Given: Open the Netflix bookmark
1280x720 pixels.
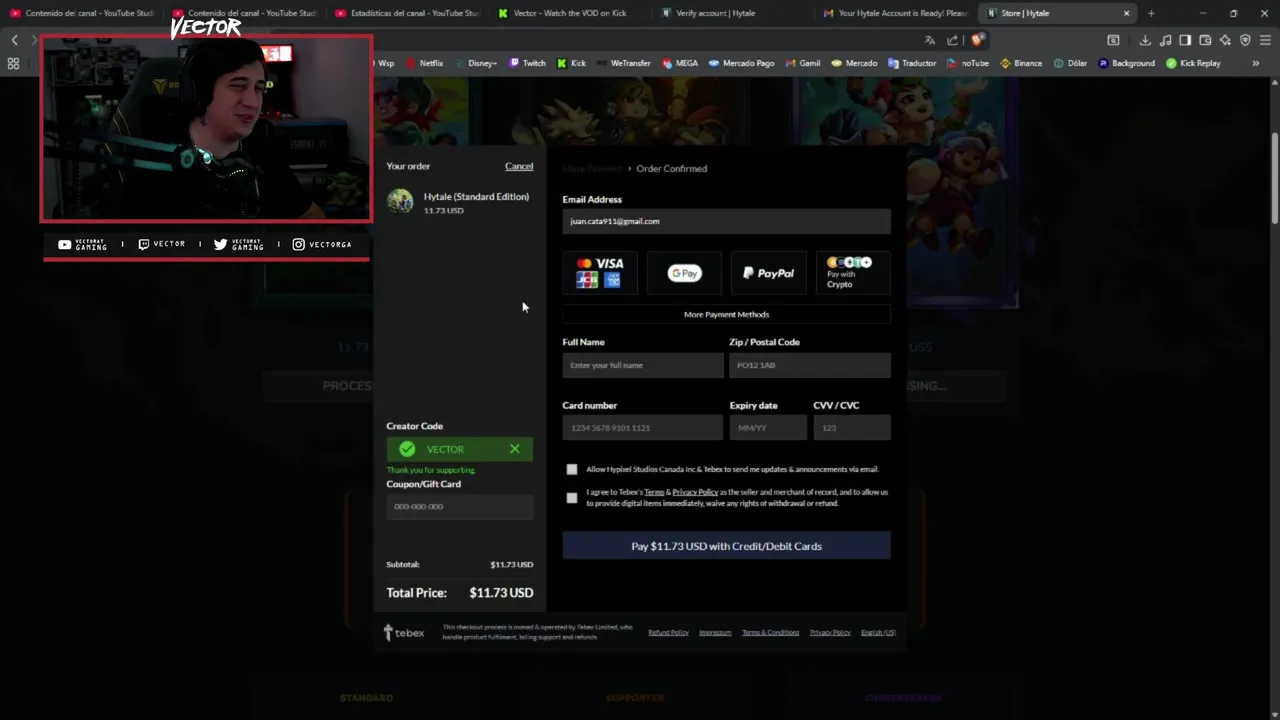Looking at the screenshot, I should (x=425, y=63).
